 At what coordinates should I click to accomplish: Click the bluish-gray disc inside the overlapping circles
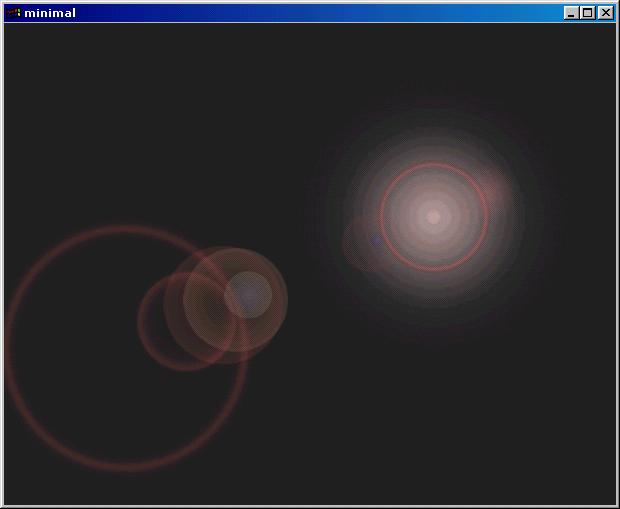(246, 295)
